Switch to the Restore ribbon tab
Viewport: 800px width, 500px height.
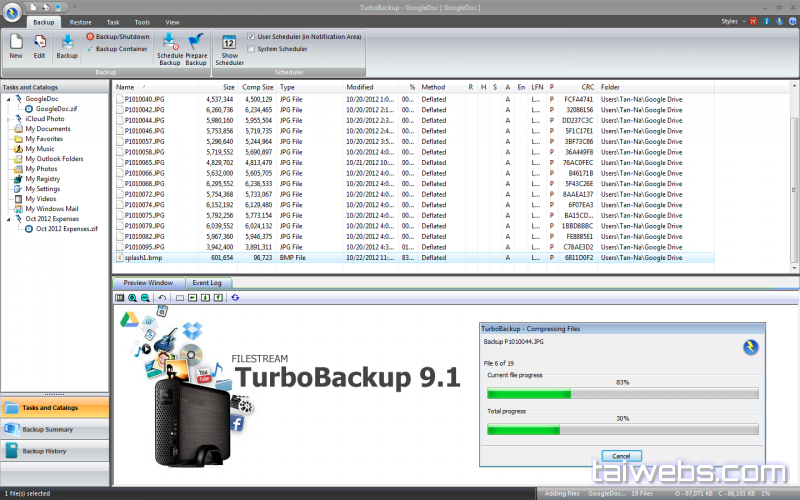[x=81, y=21]
